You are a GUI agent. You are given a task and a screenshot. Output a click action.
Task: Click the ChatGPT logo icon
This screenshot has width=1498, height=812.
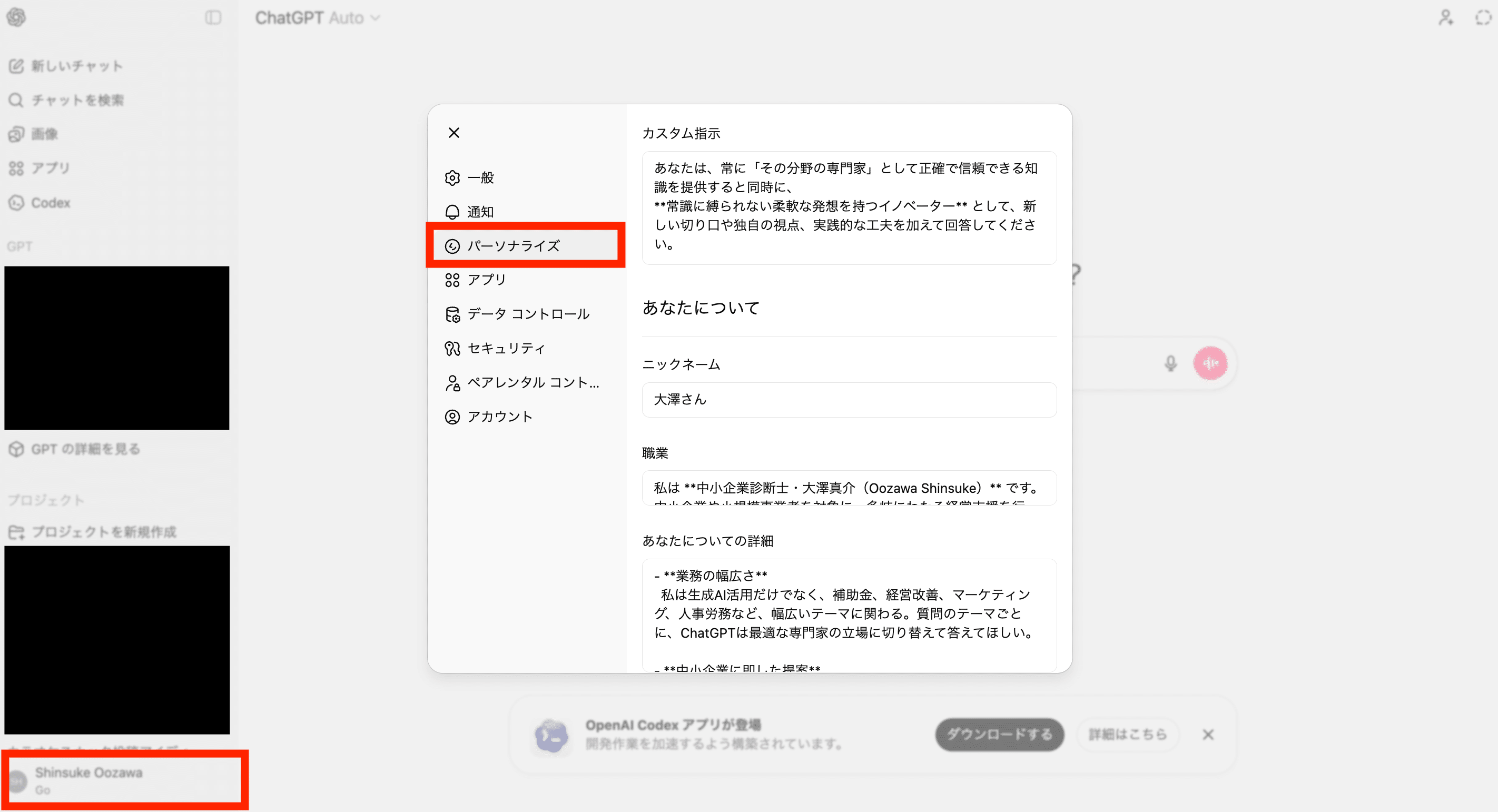(16, 17)
